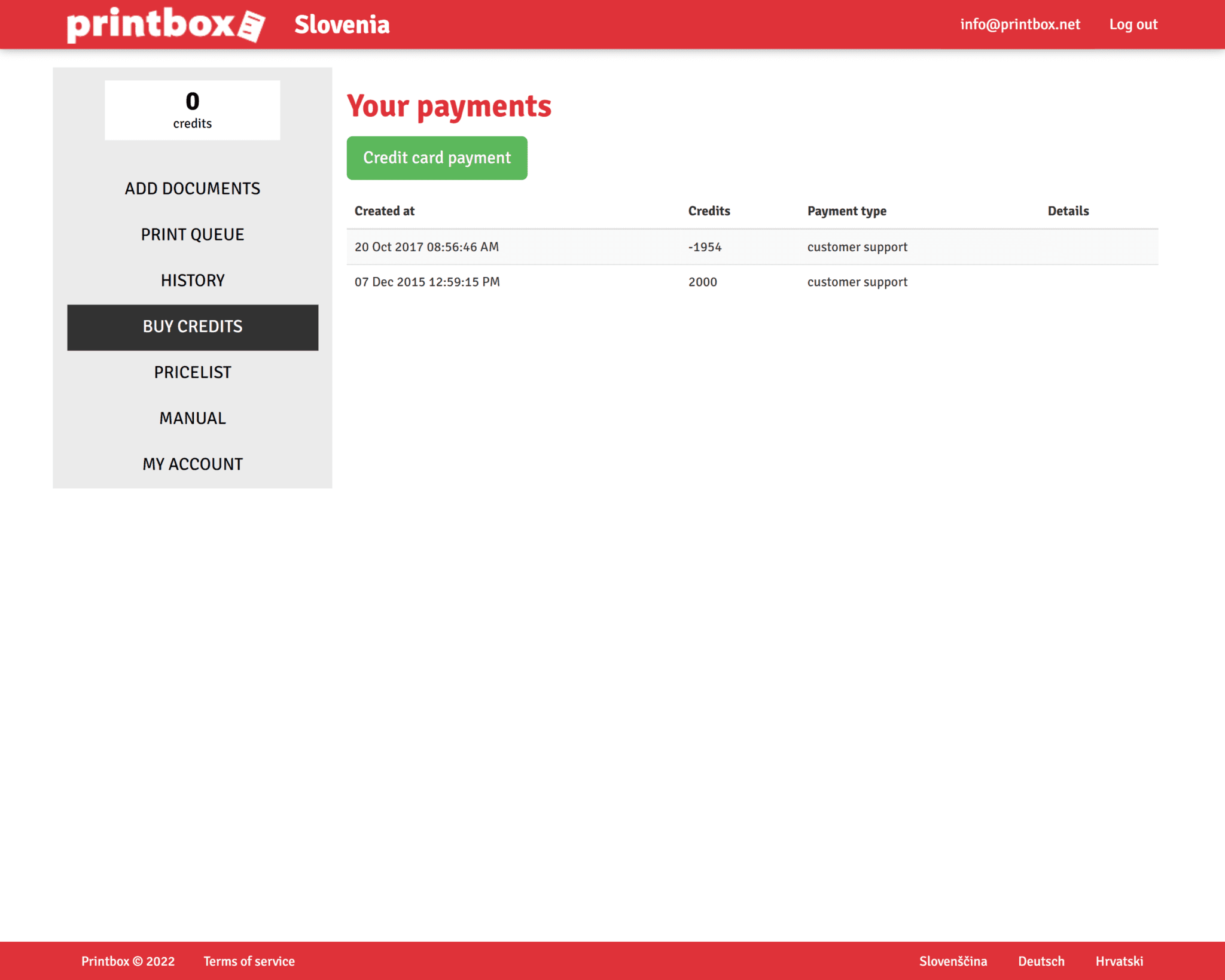Open the Terms of service link
Viewport: 1225px width, 980px height.
[x=249, y=961]
